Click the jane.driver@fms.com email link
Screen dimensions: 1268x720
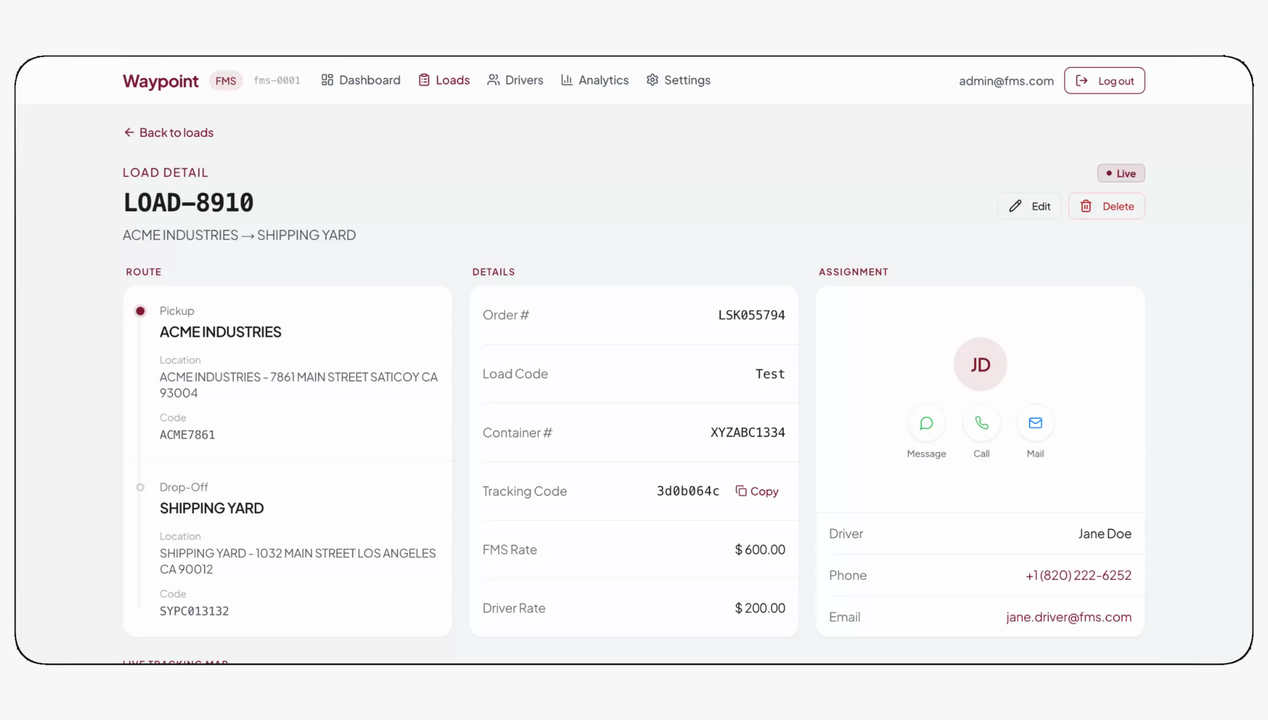click(x=1069, y=617)
